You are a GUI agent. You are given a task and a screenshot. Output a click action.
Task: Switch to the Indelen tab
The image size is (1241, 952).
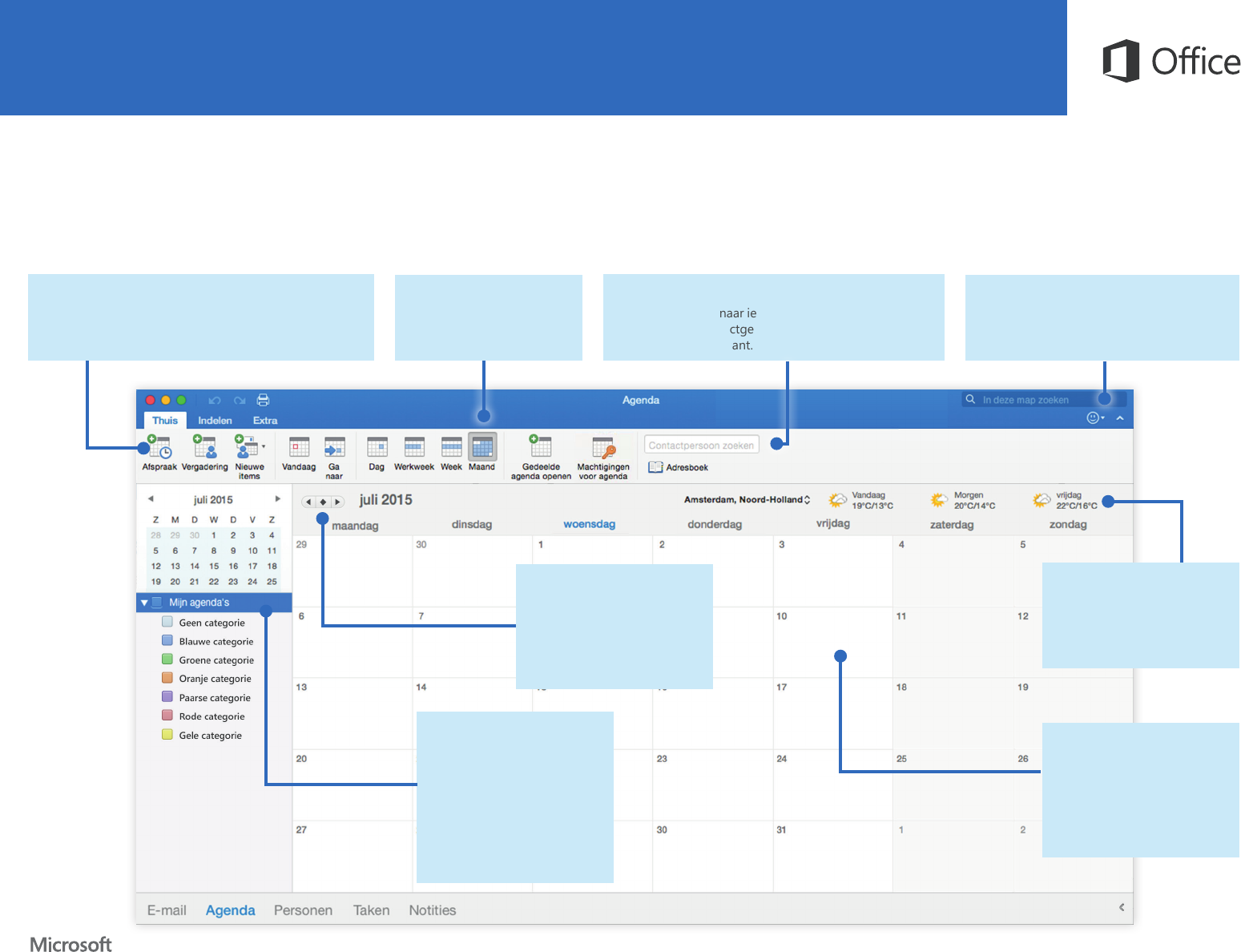[x=215, y=420]
